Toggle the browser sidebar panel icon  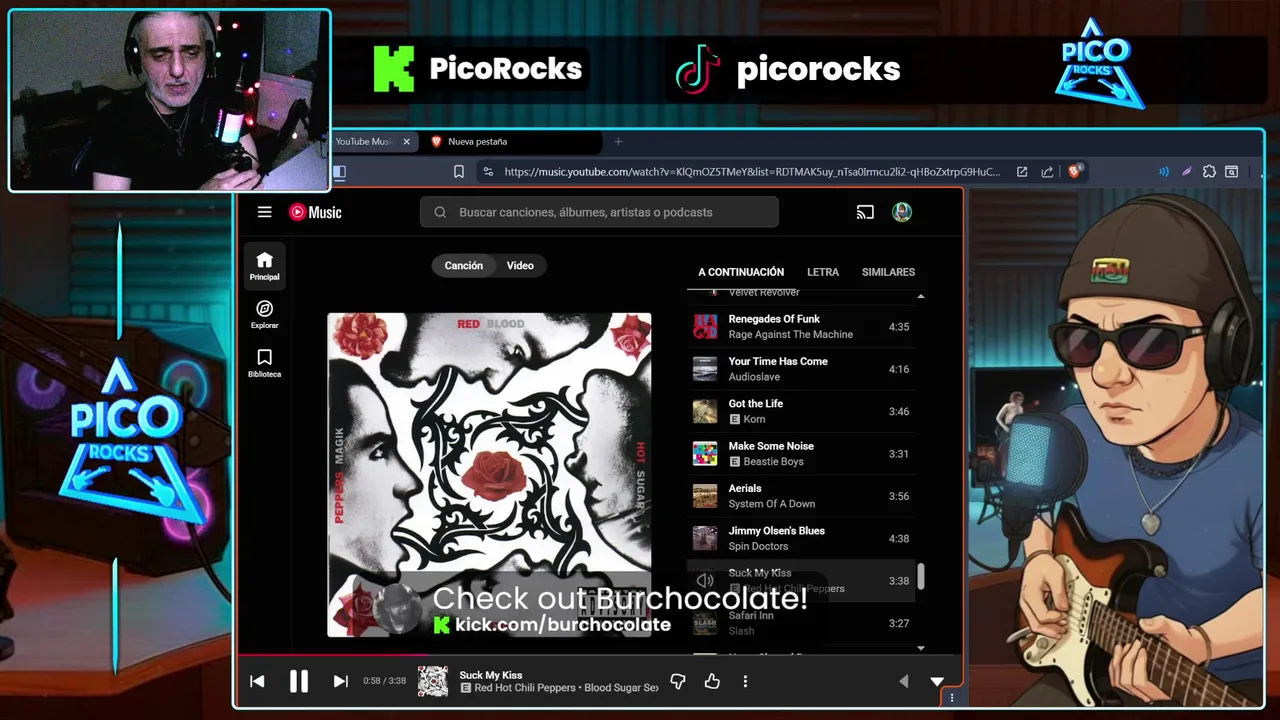point(339,172)
